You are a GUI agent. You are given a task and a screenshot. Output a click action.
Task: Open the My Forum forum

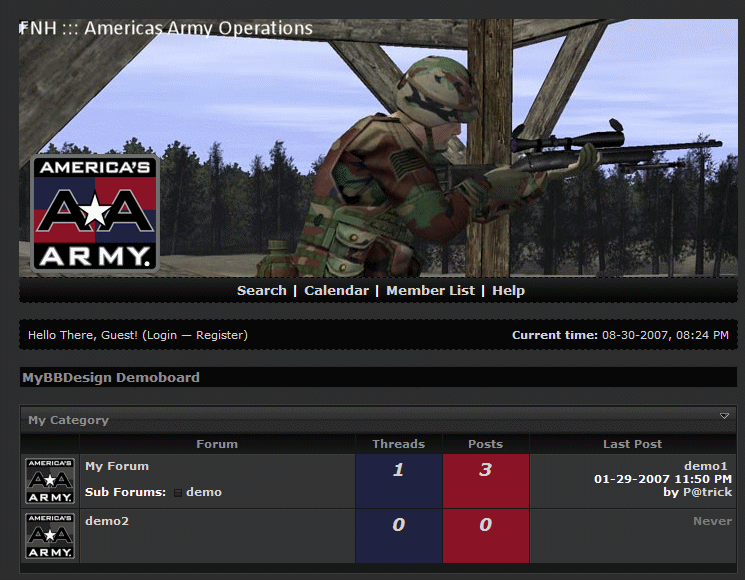click(x=117, y=466)
